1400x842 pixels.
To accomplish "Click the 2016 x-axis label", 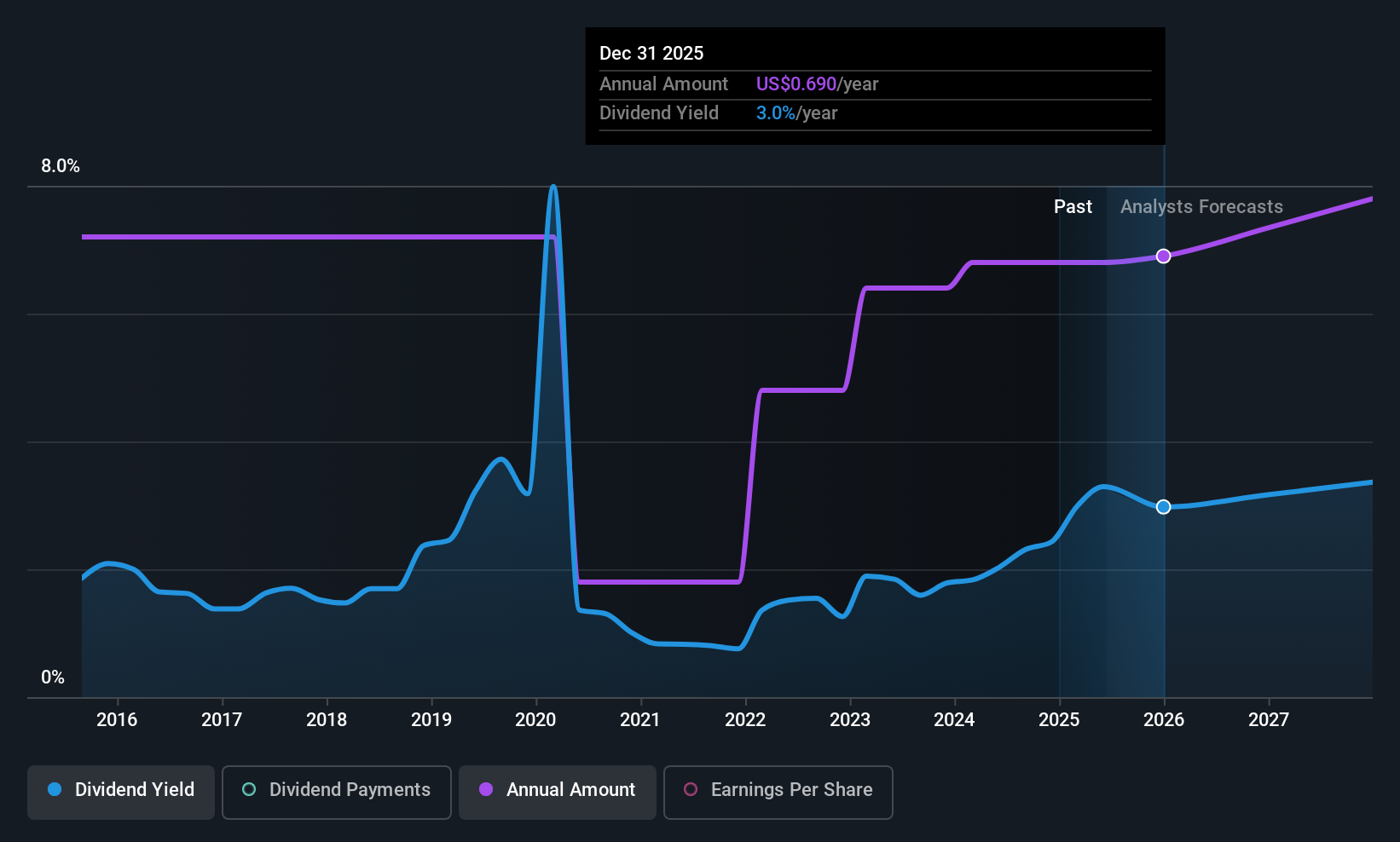I will click(x=117, y=720).
